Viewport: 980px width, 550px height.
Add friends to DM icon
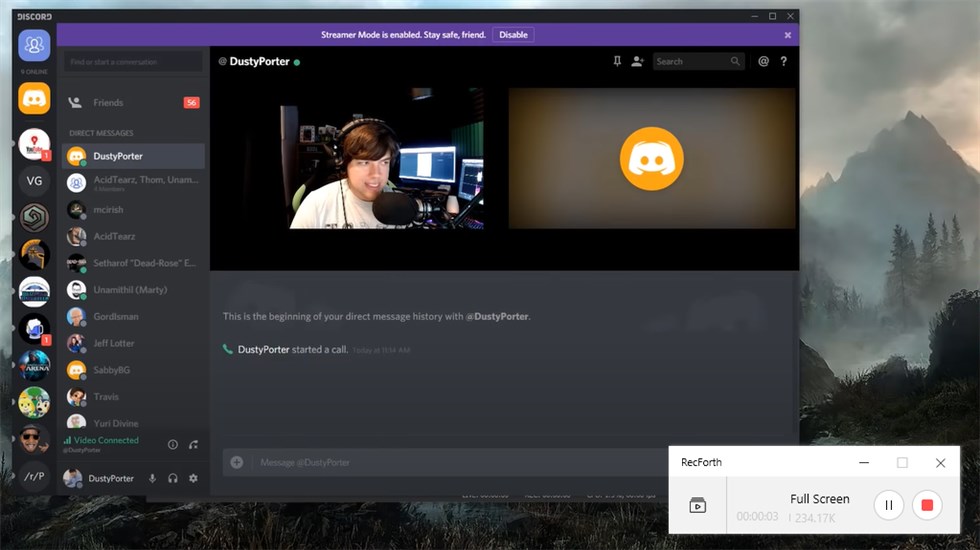pyautogui.click(x=638, y=61)
